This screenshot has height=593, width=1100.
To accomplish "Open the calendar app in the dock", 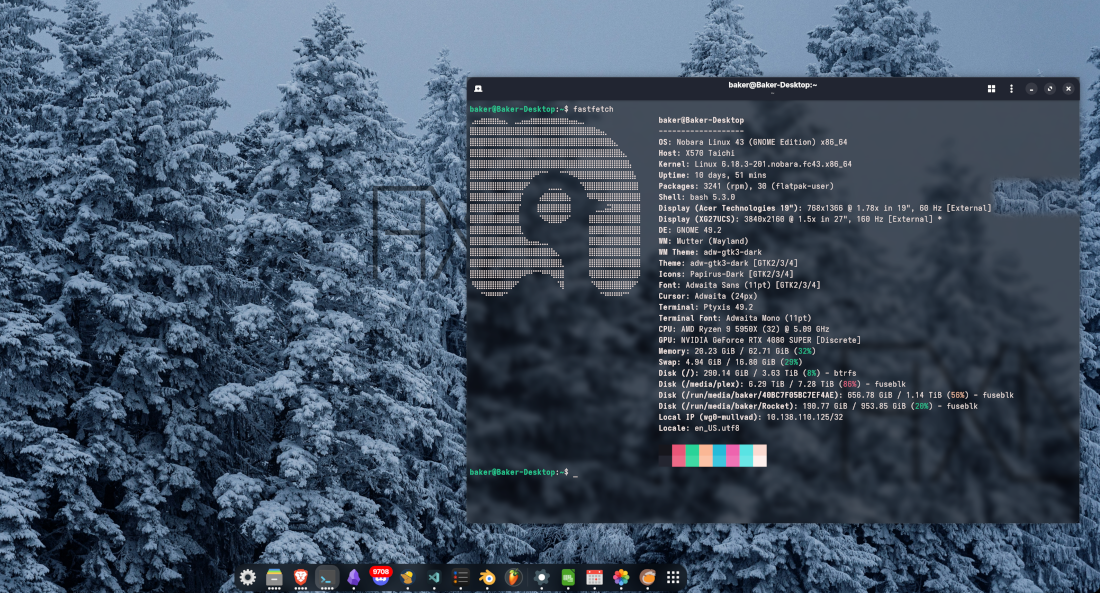I will [592, 577].
